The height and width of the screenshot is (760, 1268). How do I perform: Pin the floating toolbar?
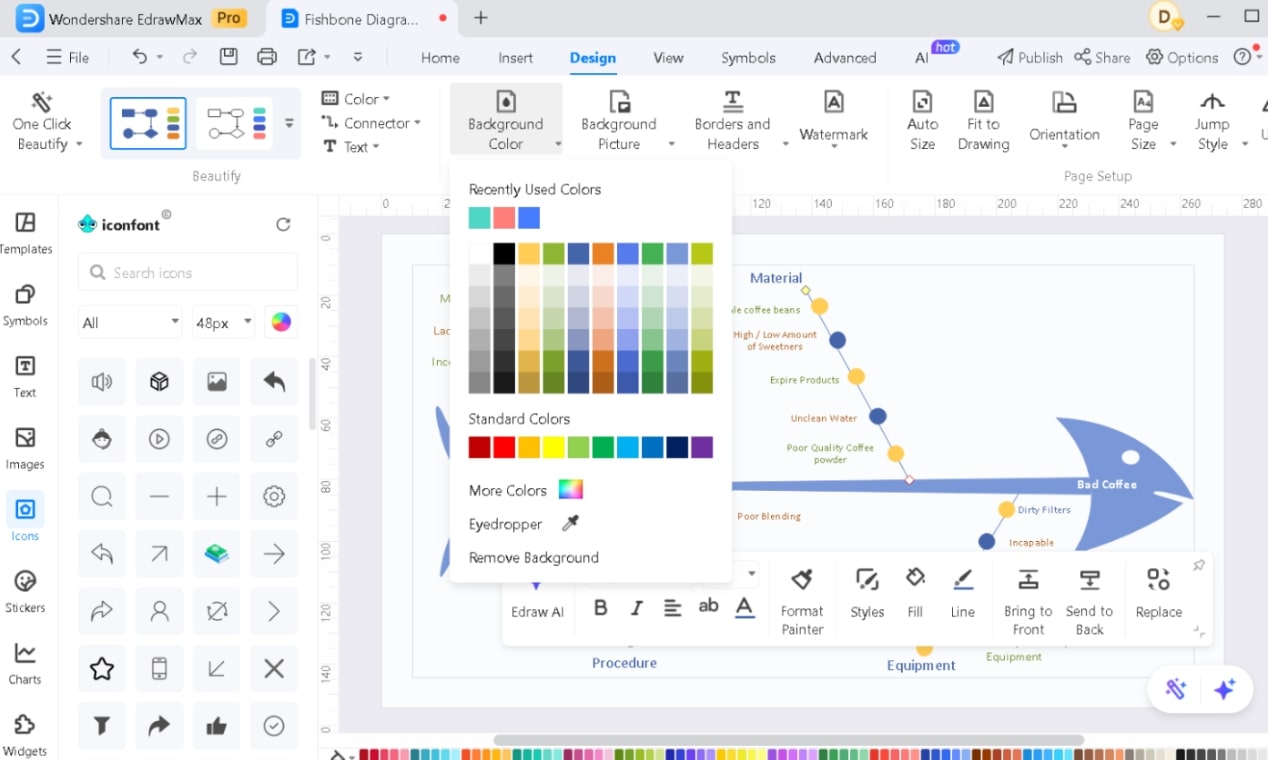pyautogui.click(x=1199, y=566)
